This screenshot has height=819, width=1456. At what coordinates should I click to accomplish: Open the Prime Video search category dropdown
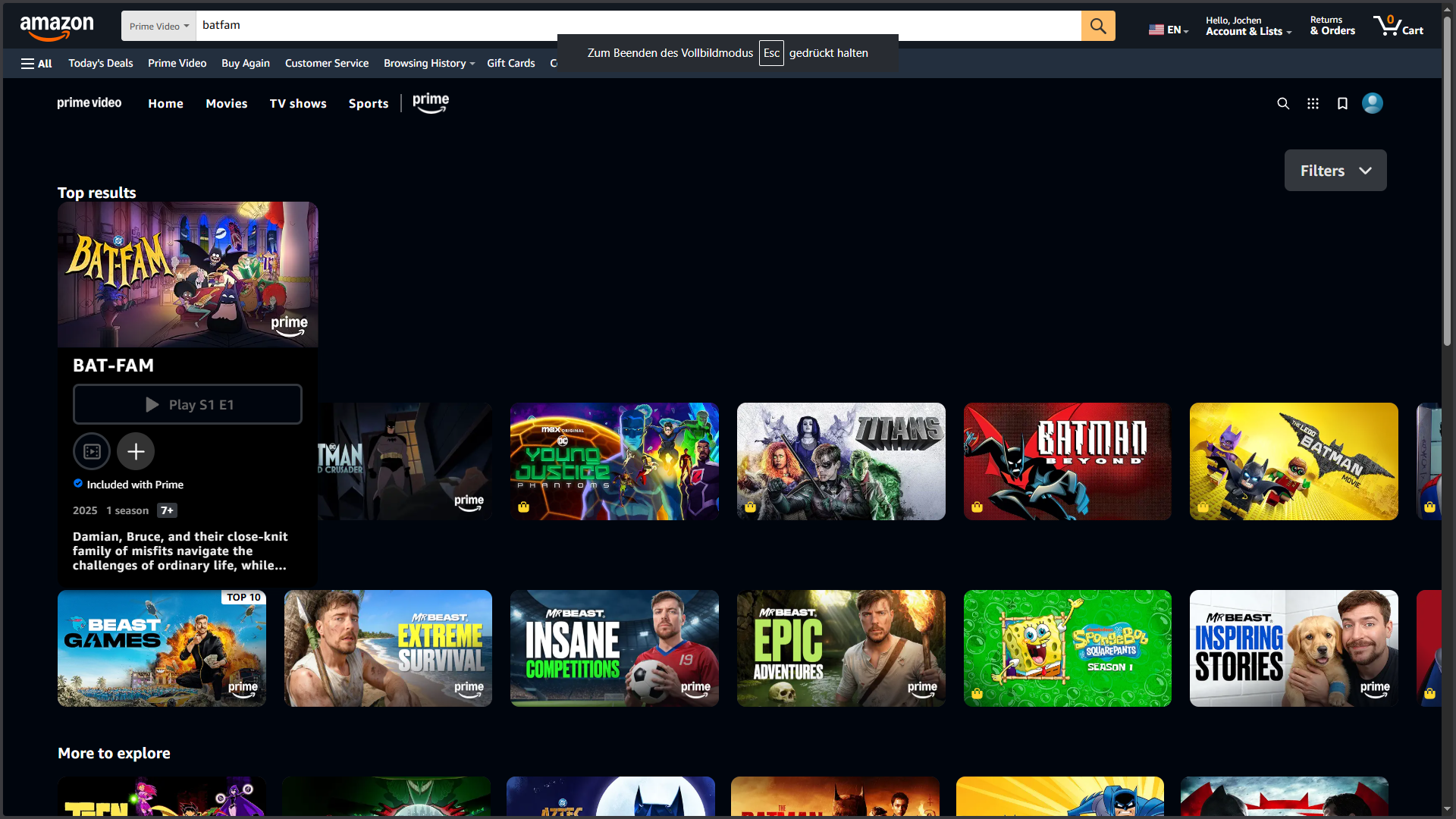pos(158,27)
